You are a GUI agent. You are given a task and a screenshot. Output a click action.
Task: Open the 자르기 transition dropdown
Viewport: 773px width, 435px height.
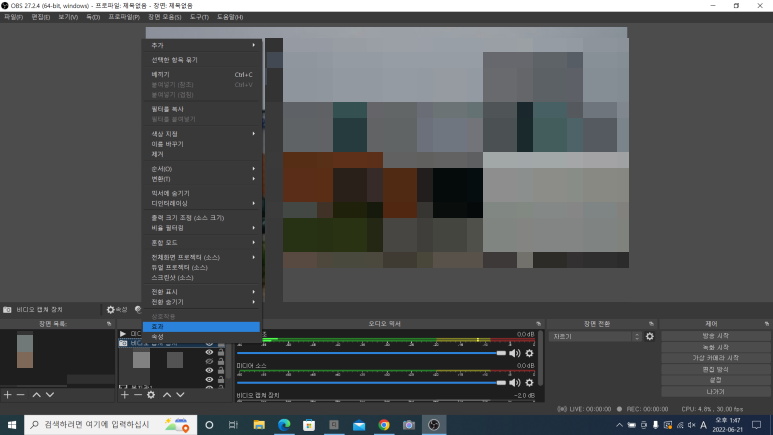click(590, 336)
